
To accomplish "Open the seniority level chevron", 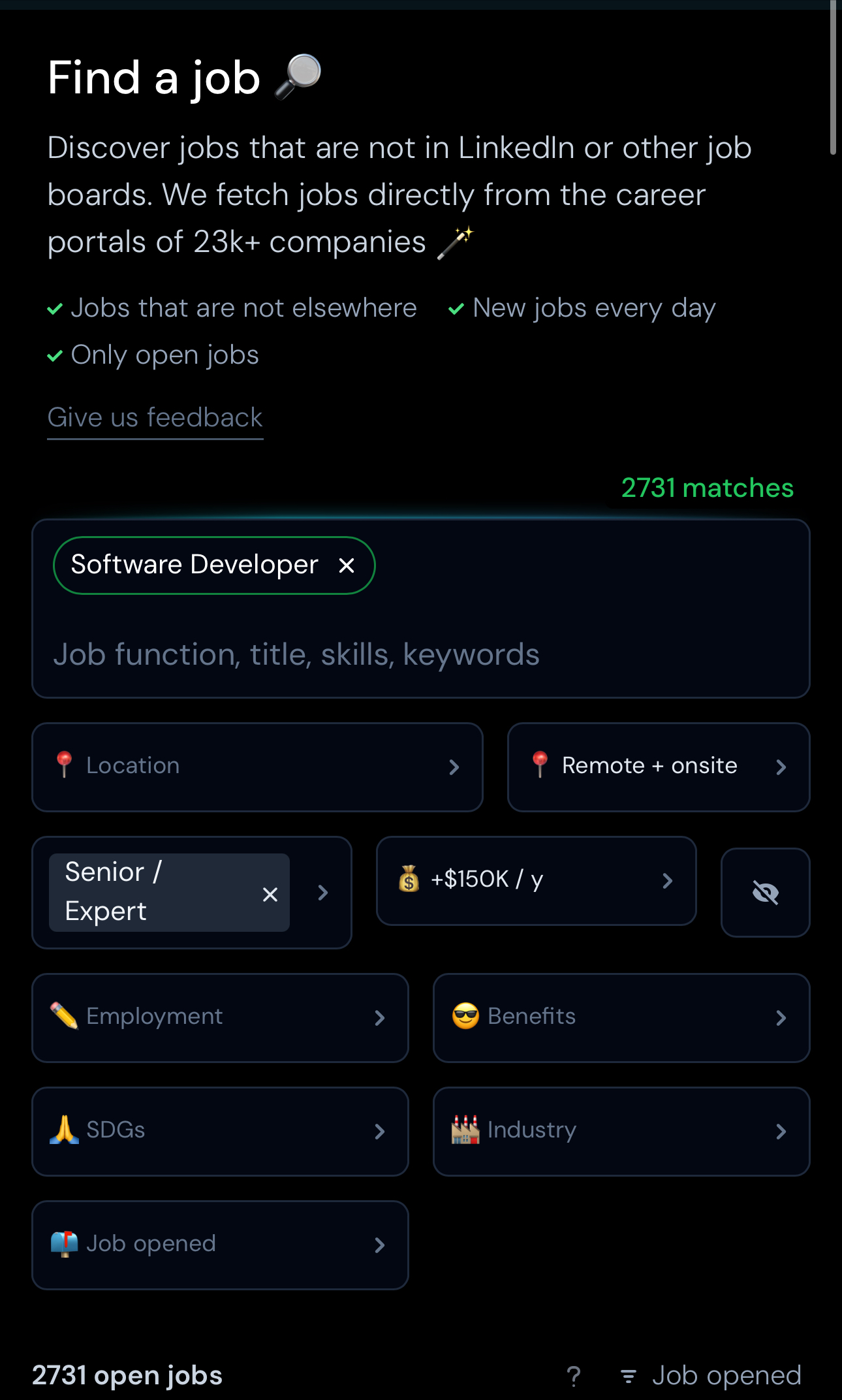I will [x=322, y=893].
